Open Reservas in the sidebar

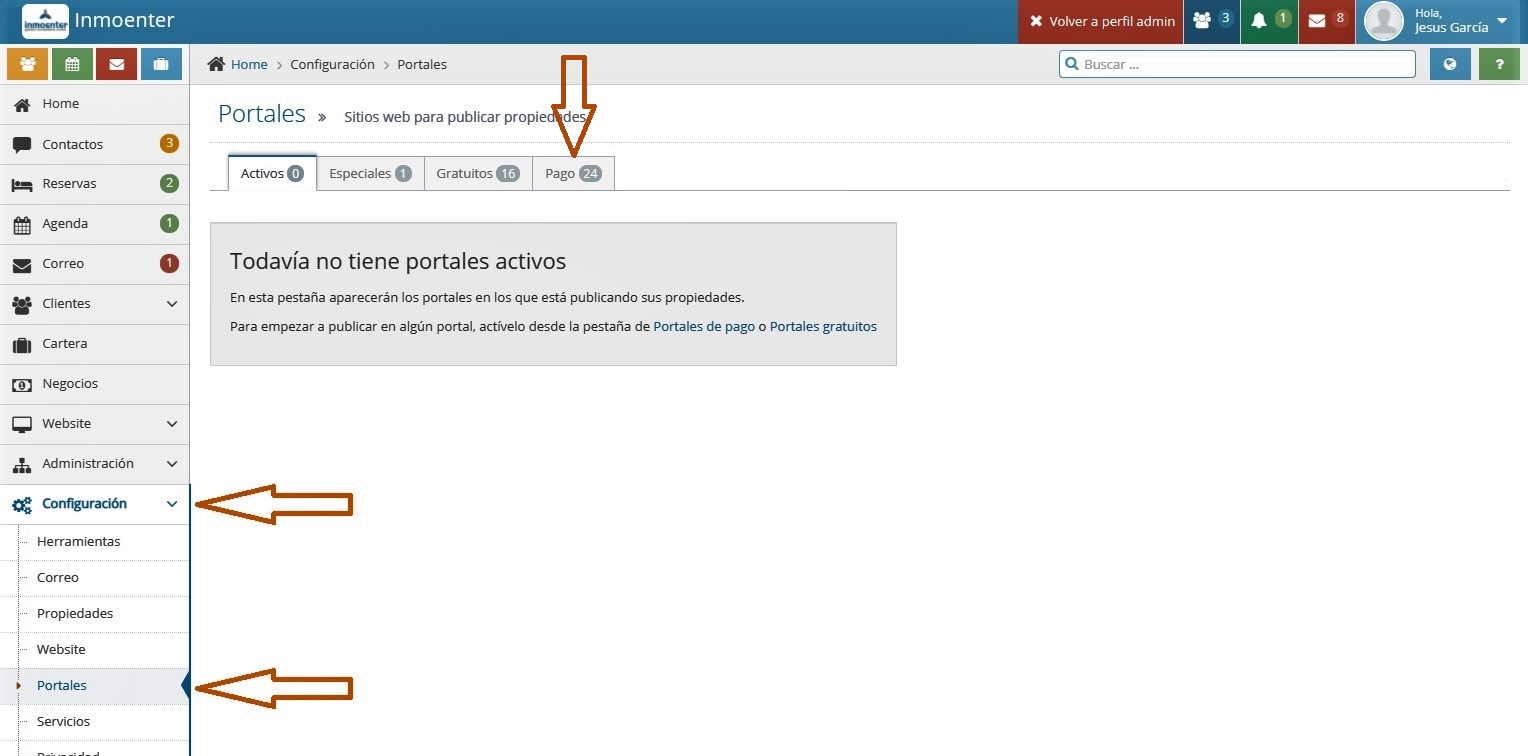click(94, 184)
